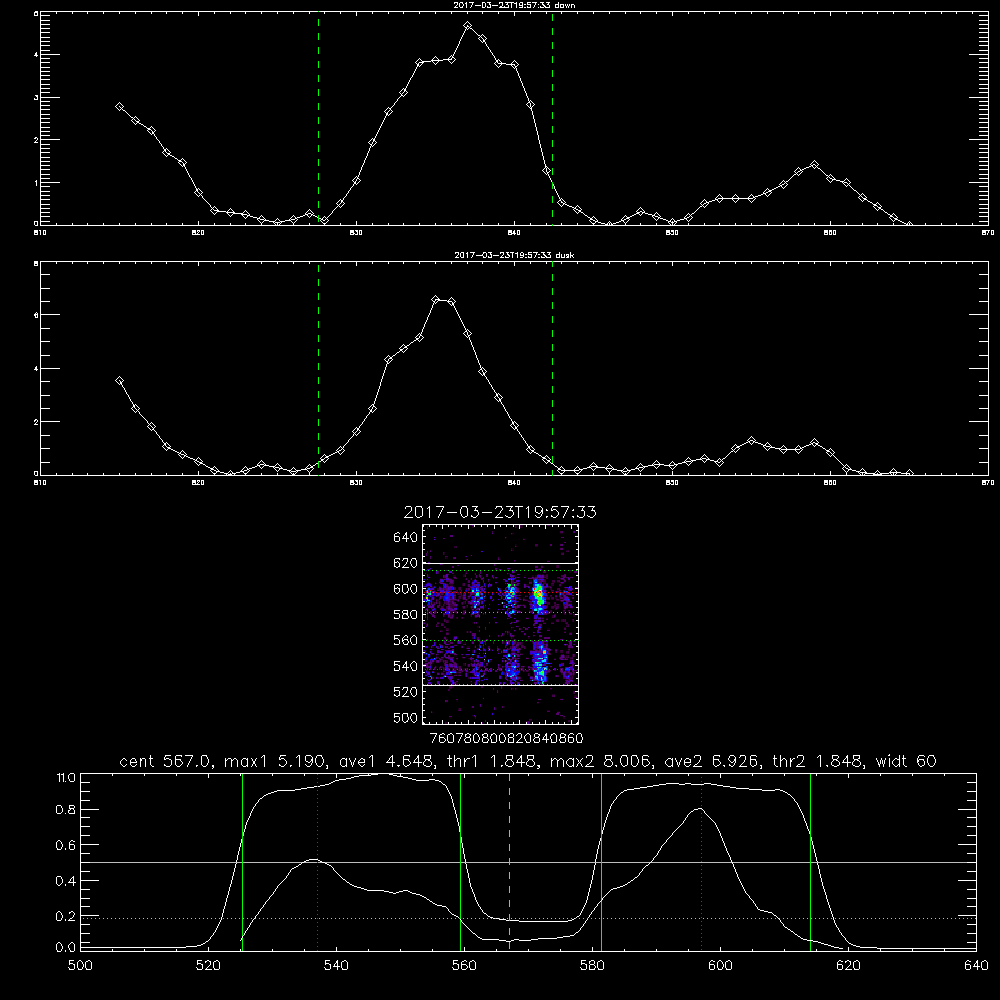Select the 'ave2 6.926' value
Screen dimensions: 1000x1000
click(x=712, y=761)
